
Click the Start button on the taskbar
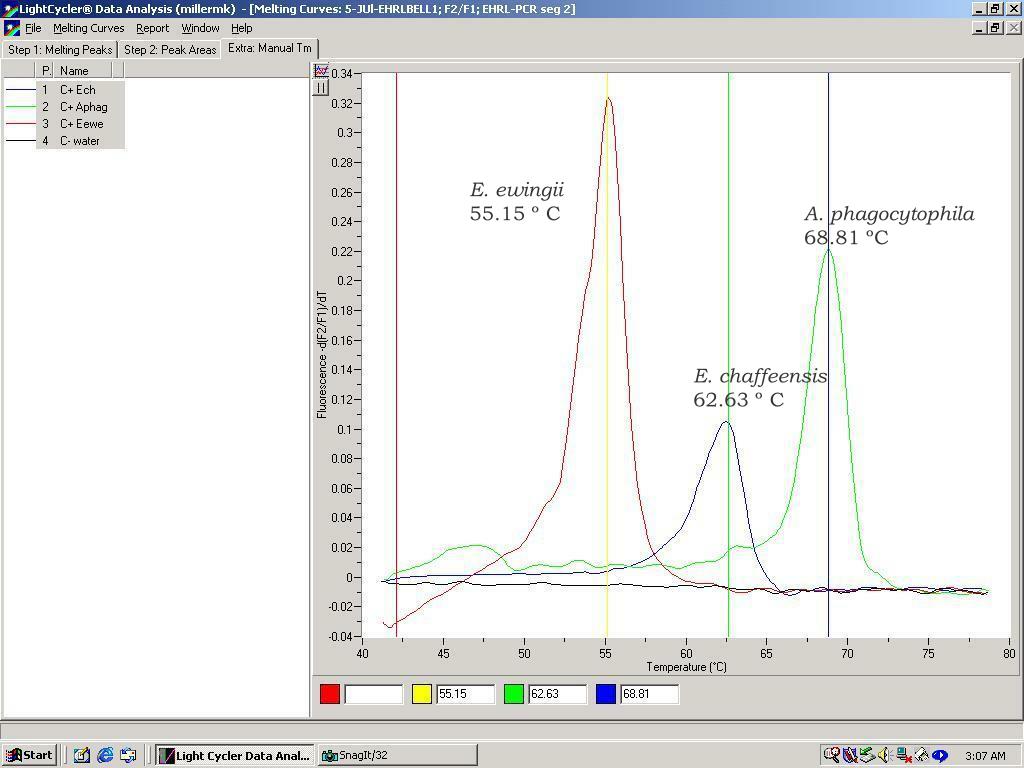coord(28,755)
